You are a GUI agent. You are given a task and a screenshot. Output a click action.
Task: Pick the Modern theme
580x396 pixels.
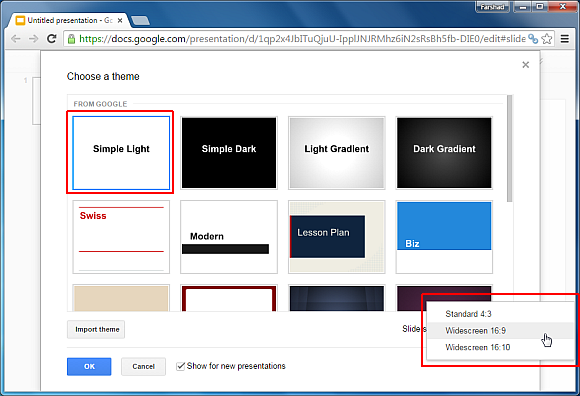(229, 237)
